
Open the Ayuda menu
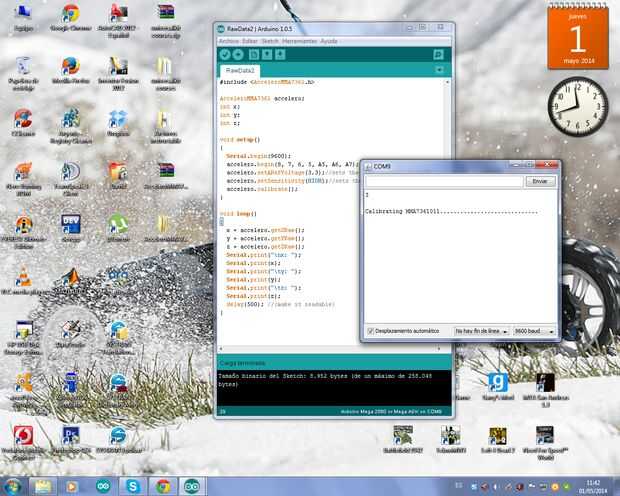coord(329,41)
